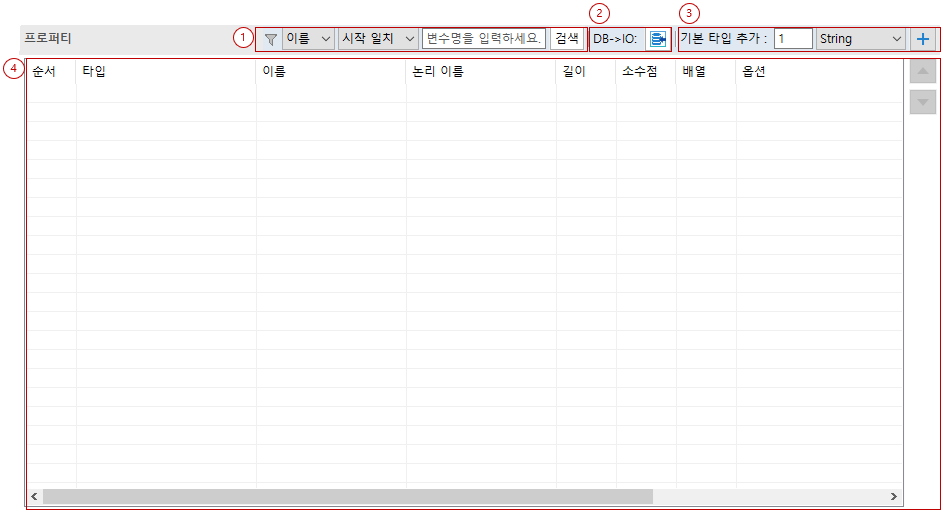943x512 pixels.
Task: Open the String type dropdown
Action: (860, 39)
